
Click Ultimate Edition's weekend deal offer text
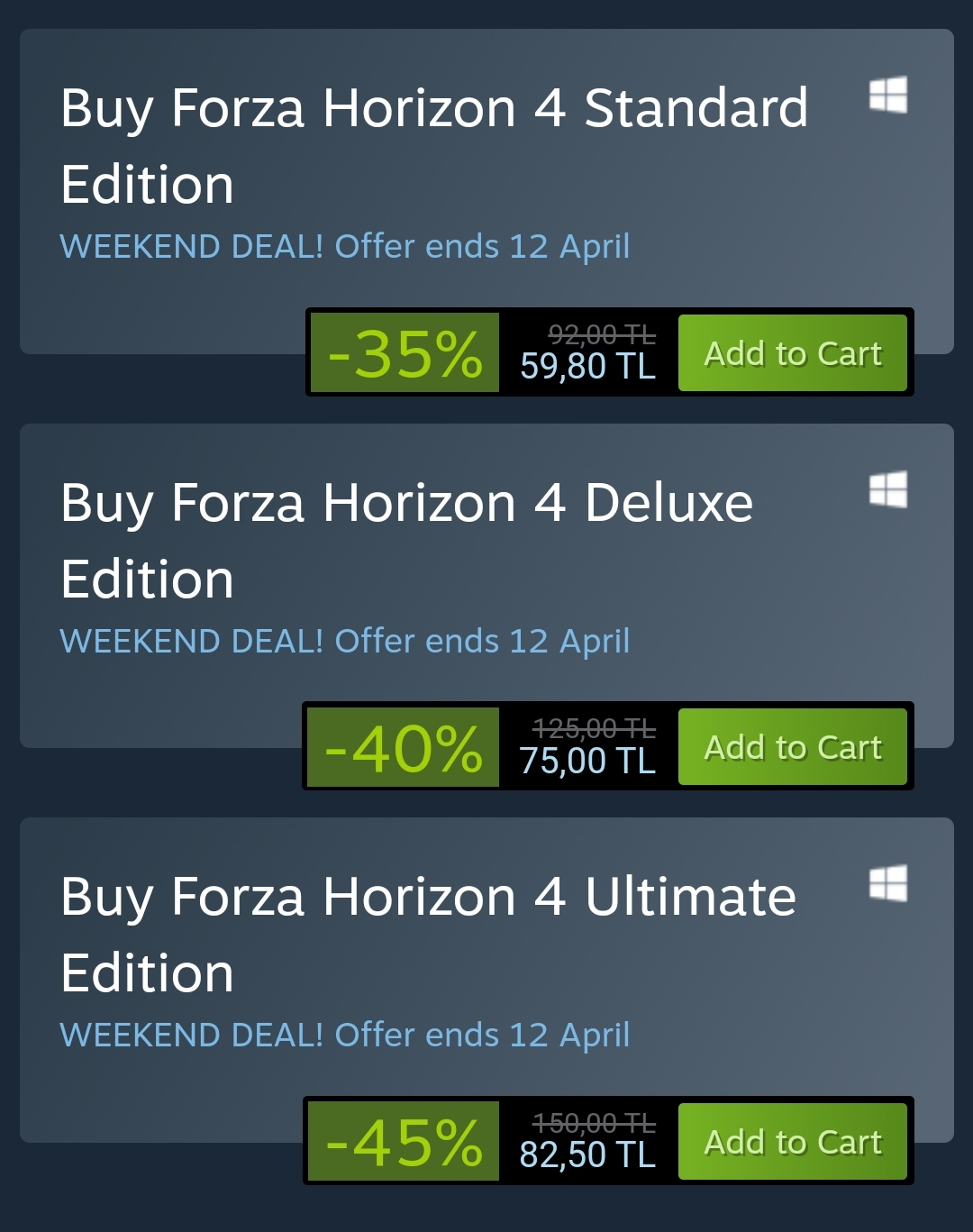tap(344, 1035)
